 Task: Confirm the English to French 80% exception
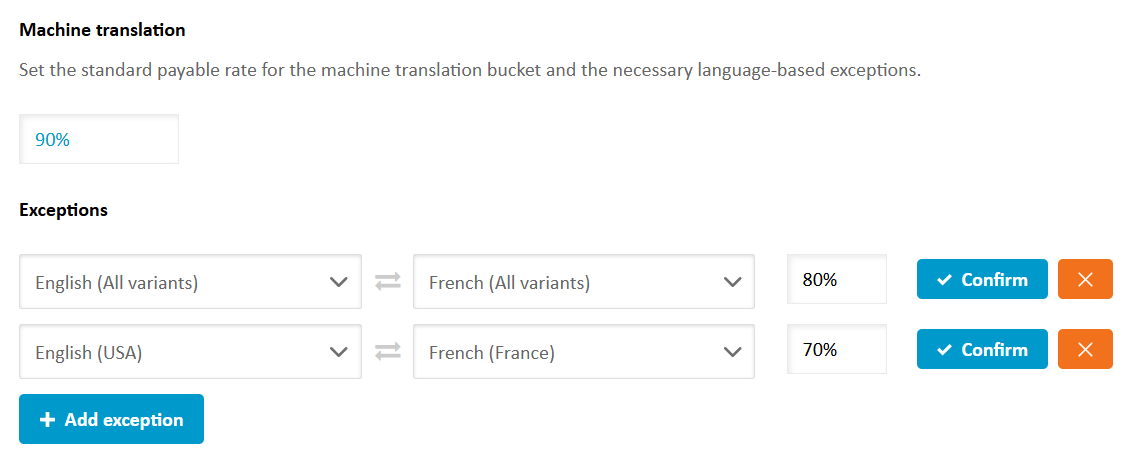pyautogui.click(x=982, y=280)
